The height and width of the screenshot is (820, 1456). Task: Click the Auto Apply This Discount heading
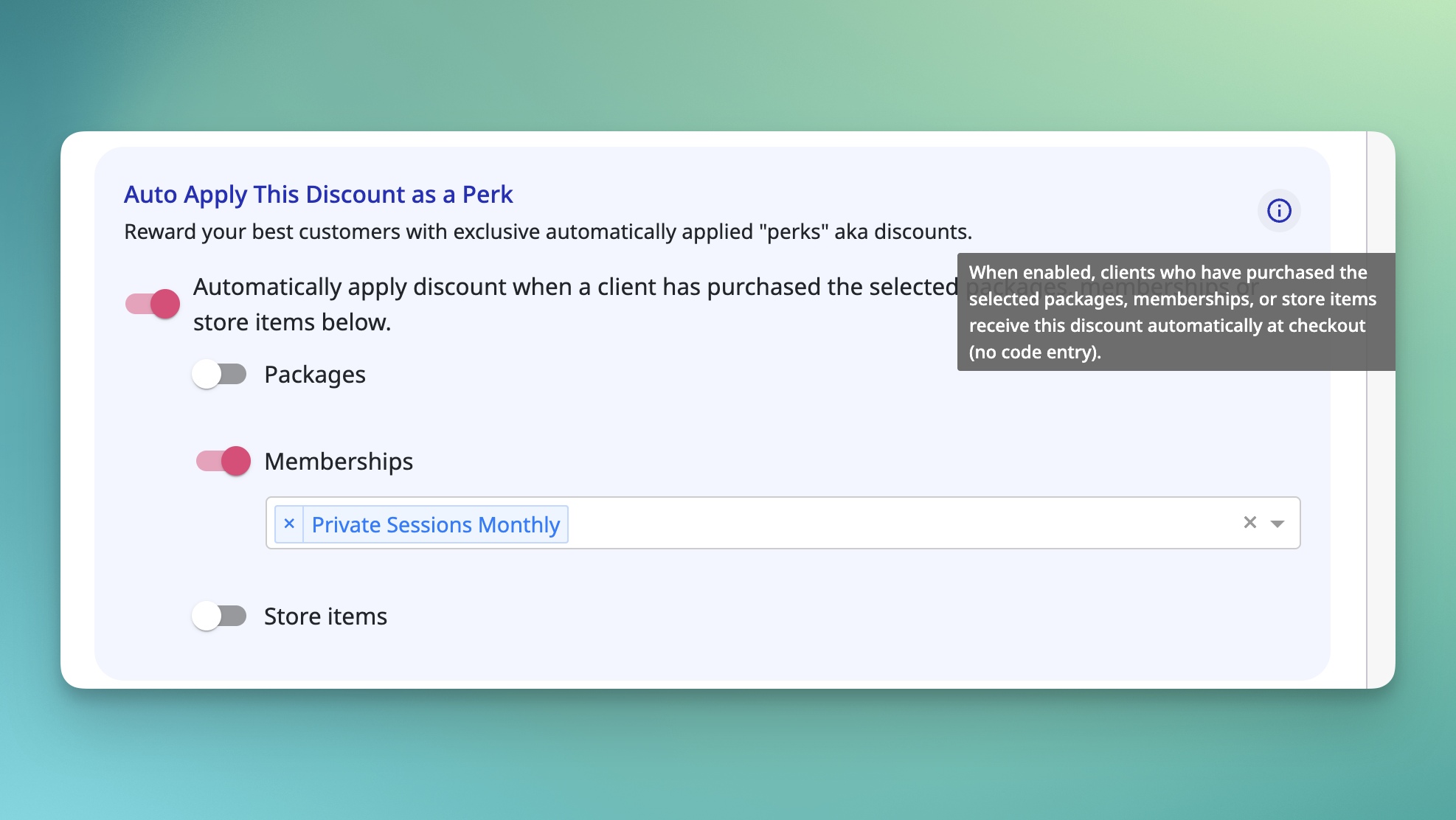coord(318,194)
